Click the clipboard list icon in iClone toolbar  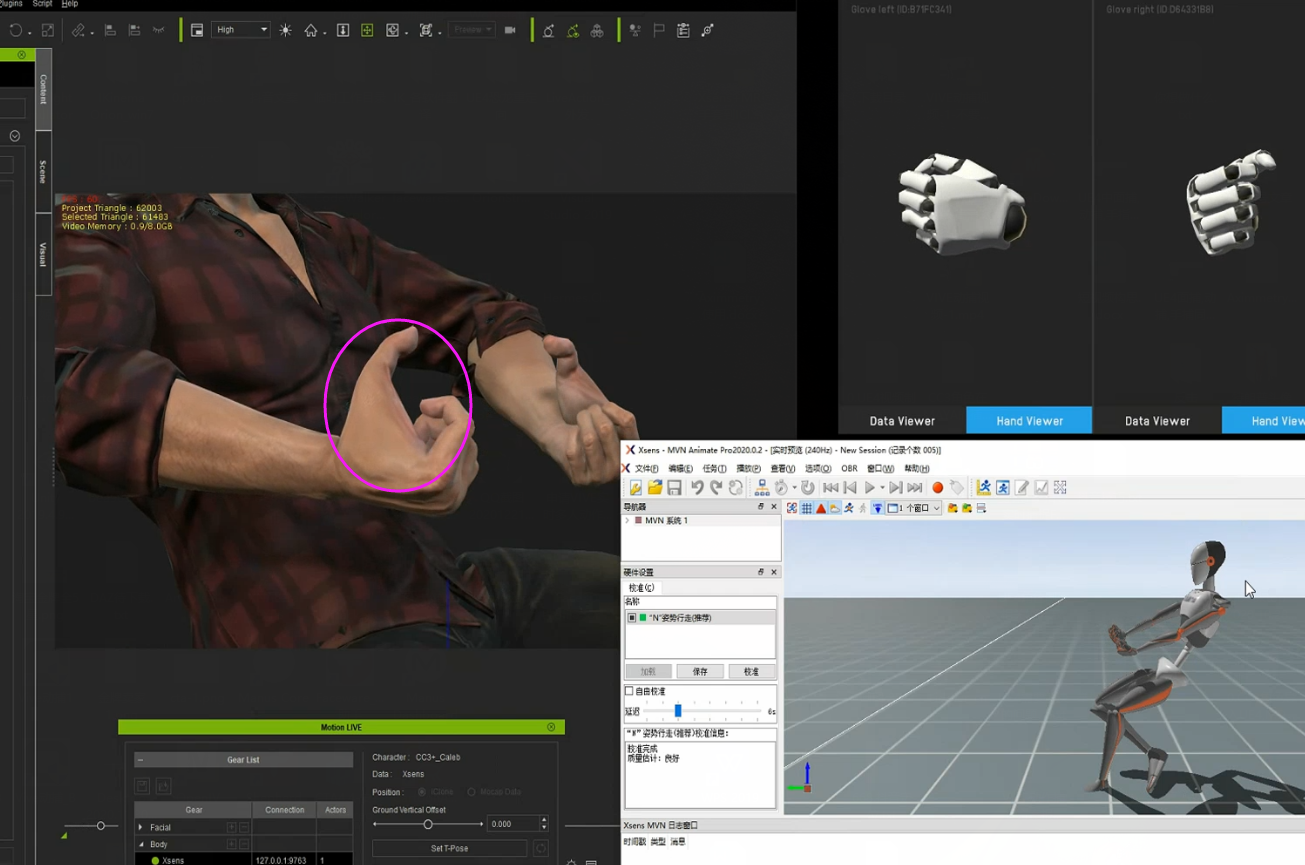tap(683, 30)
